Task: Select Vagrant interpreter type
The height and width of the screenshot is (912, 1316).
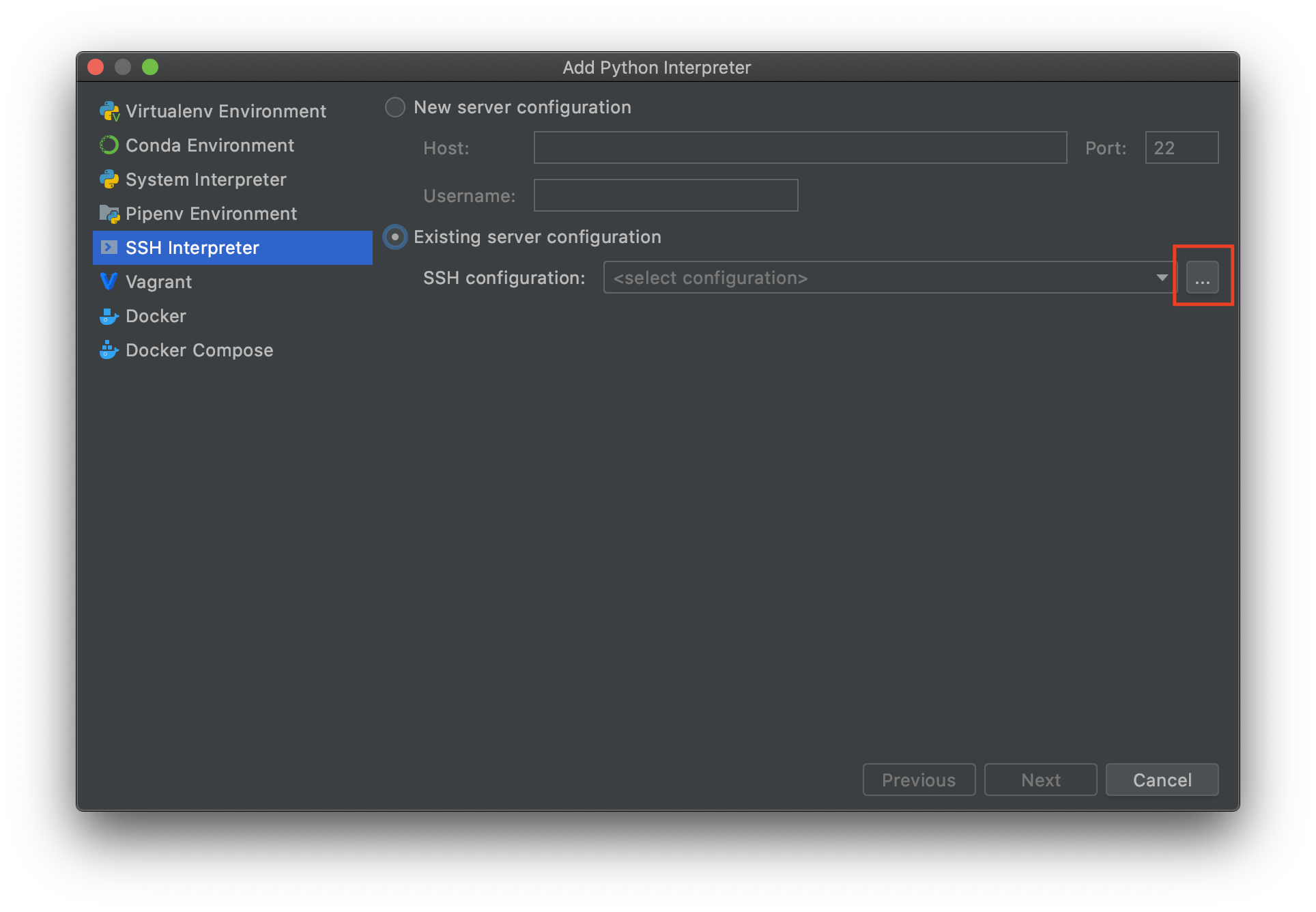Action: click(159, 282)
